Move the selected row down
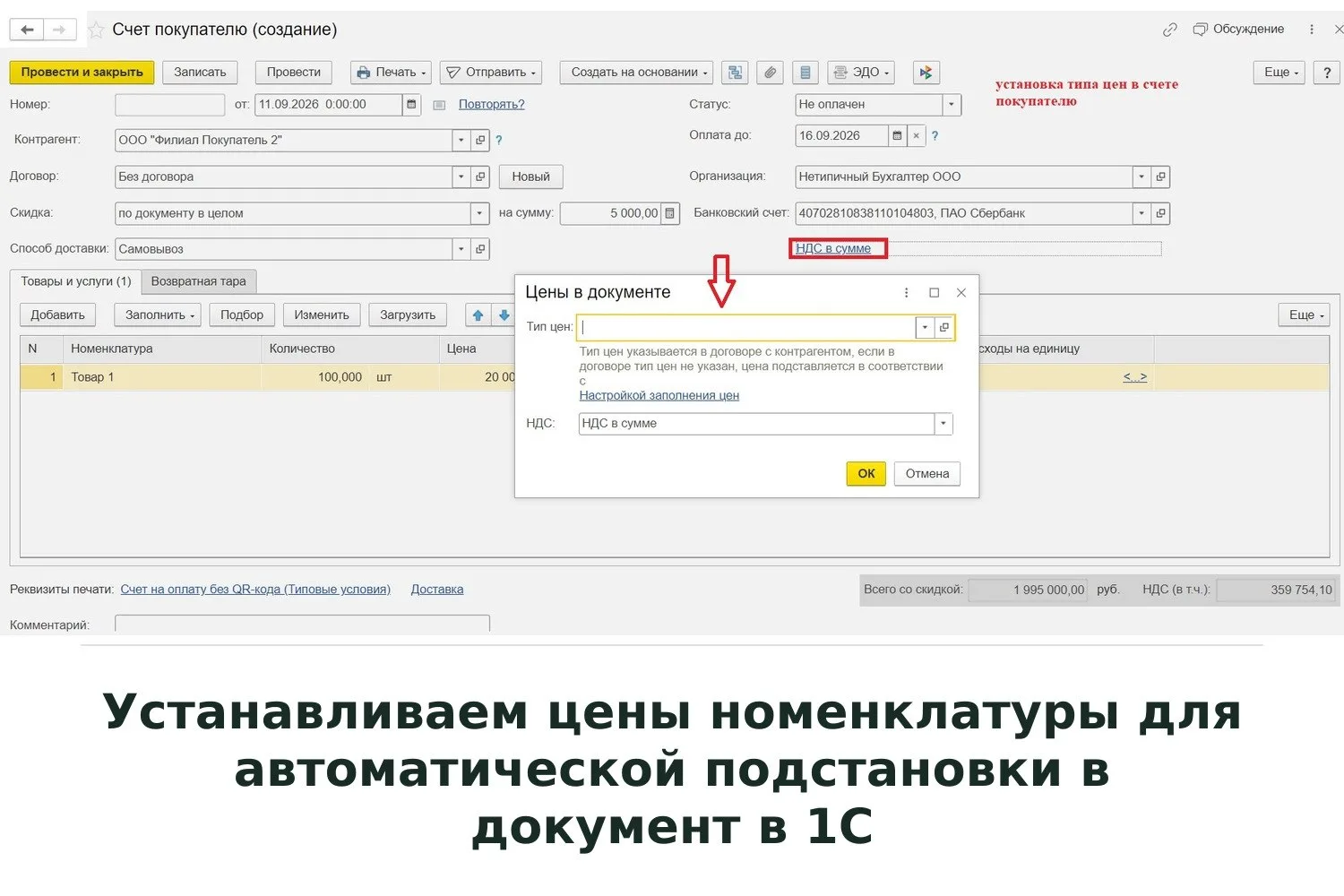This screenshot has width=1344, height=896. pos(504,315)
